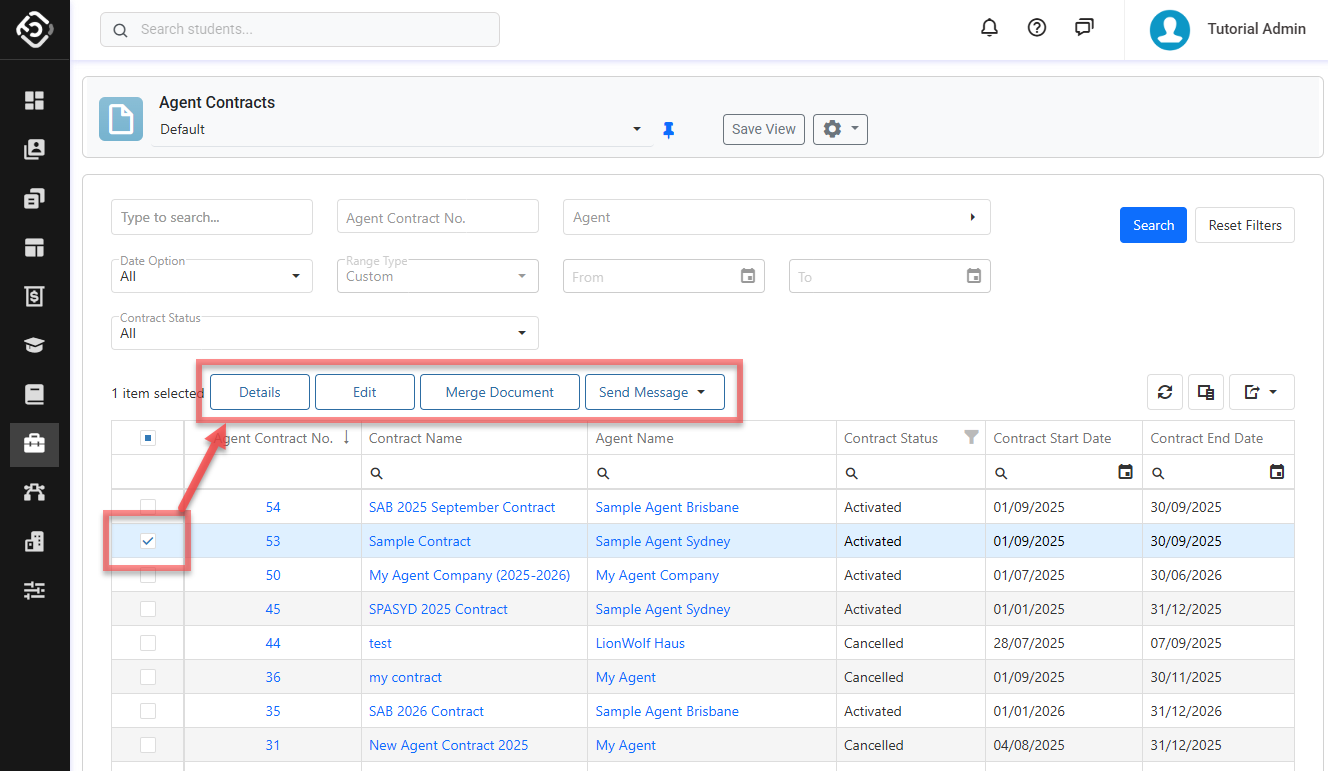1328x771 pixels.
Task: Uncheck the checkbox for contract 53
Action: (x=148, y=541)
